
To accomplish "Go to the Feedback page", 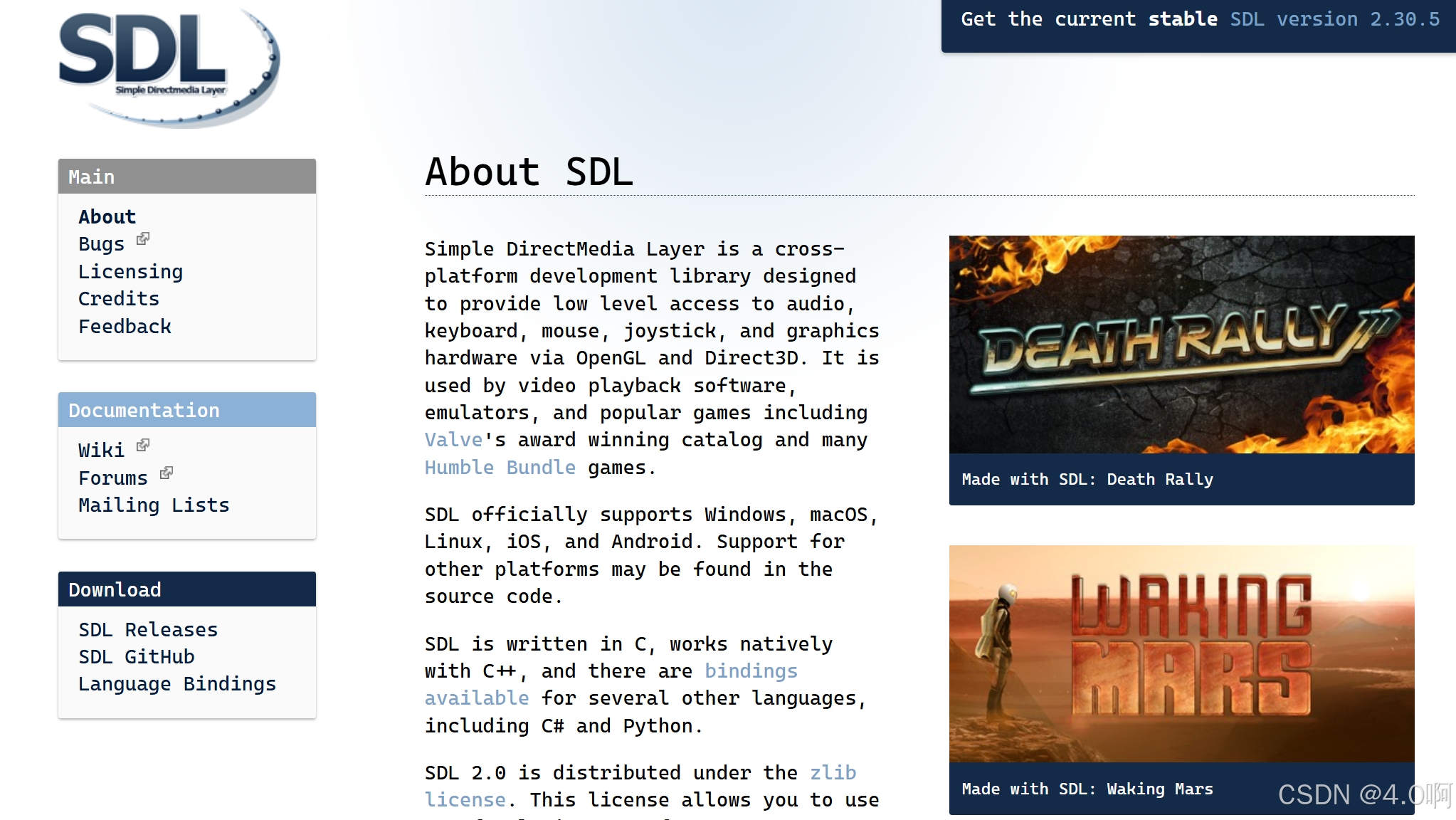I will pos(125,326).
